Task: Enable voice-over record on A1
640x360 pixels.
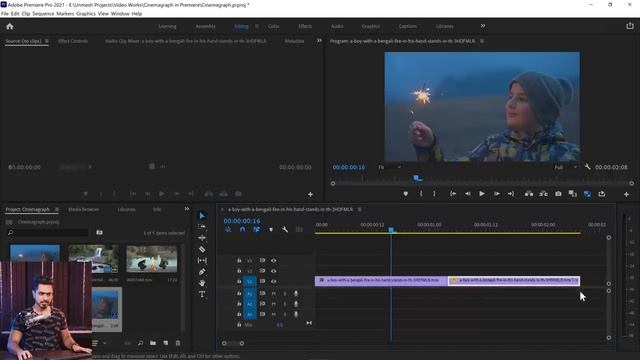Action: pos(296,293)
